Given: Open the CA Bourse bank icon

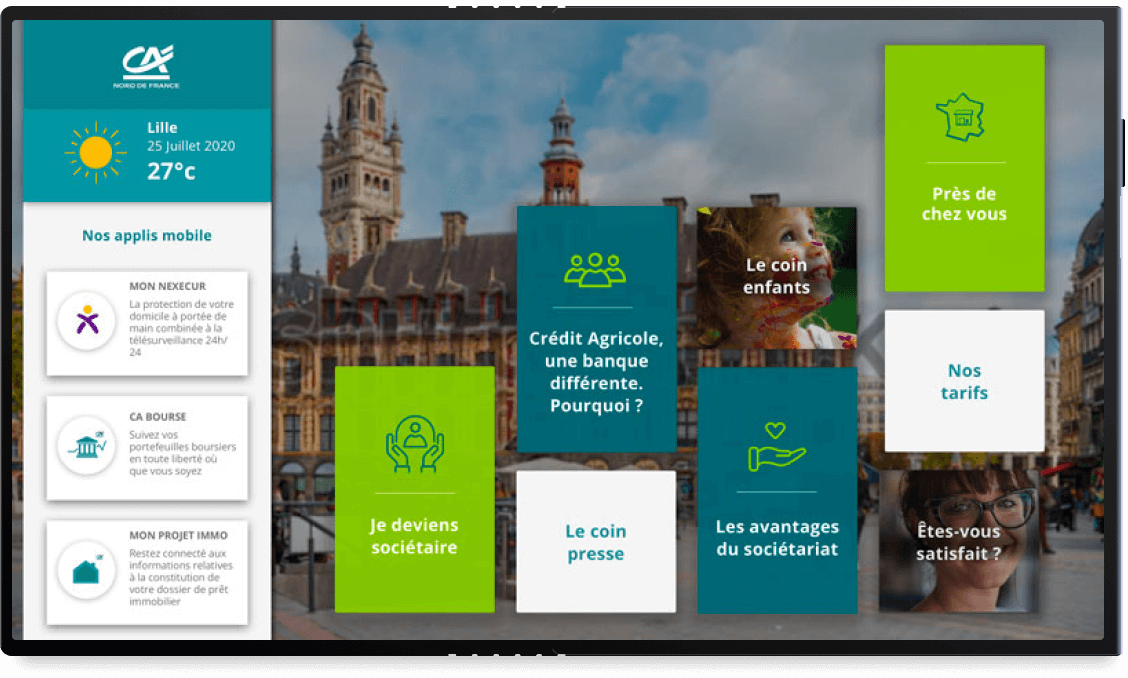Looking at the screenshot, I should [87, 446].
